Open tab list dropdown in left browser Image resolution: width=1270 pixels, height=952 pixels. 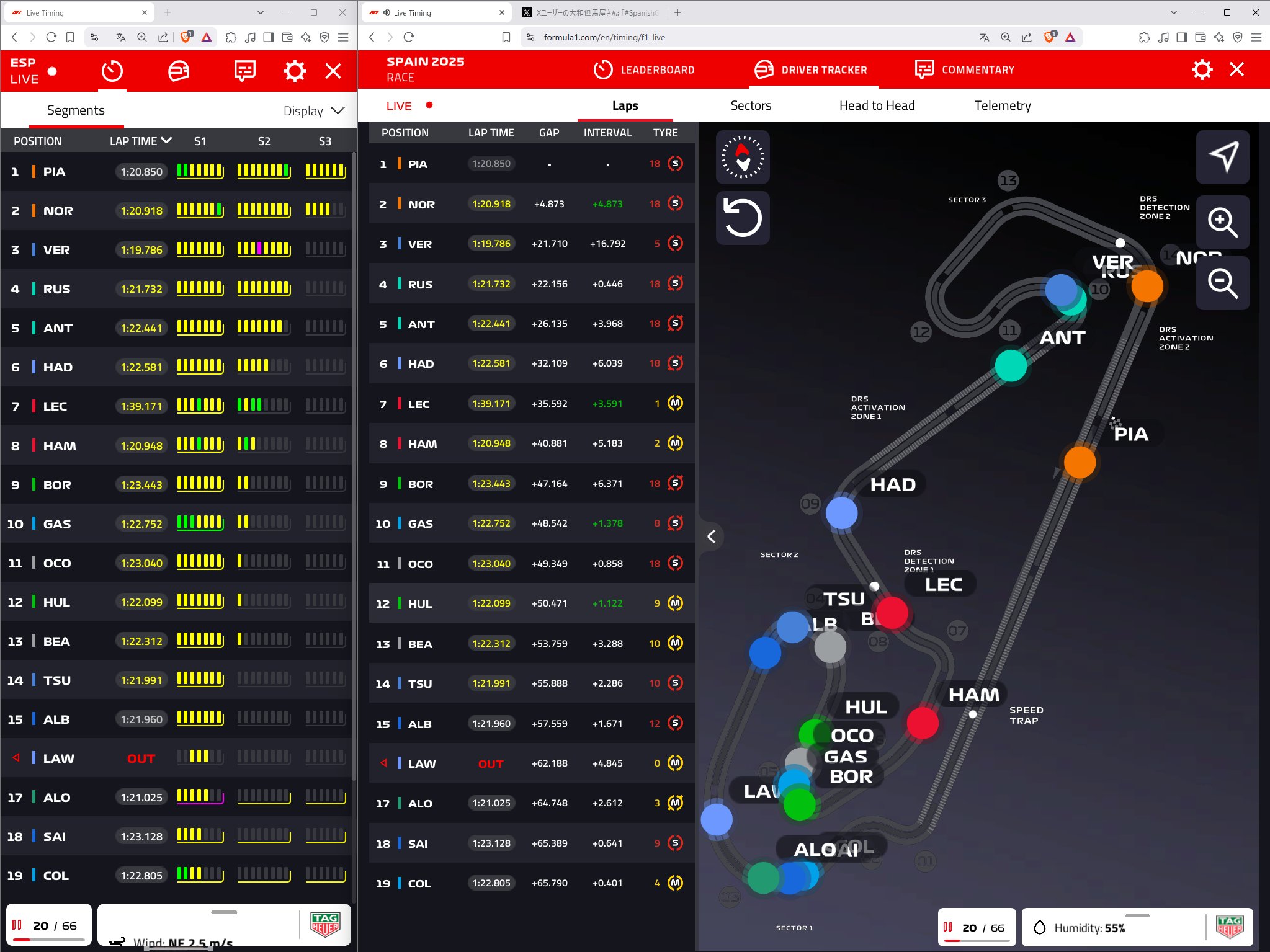click(260, 12)
